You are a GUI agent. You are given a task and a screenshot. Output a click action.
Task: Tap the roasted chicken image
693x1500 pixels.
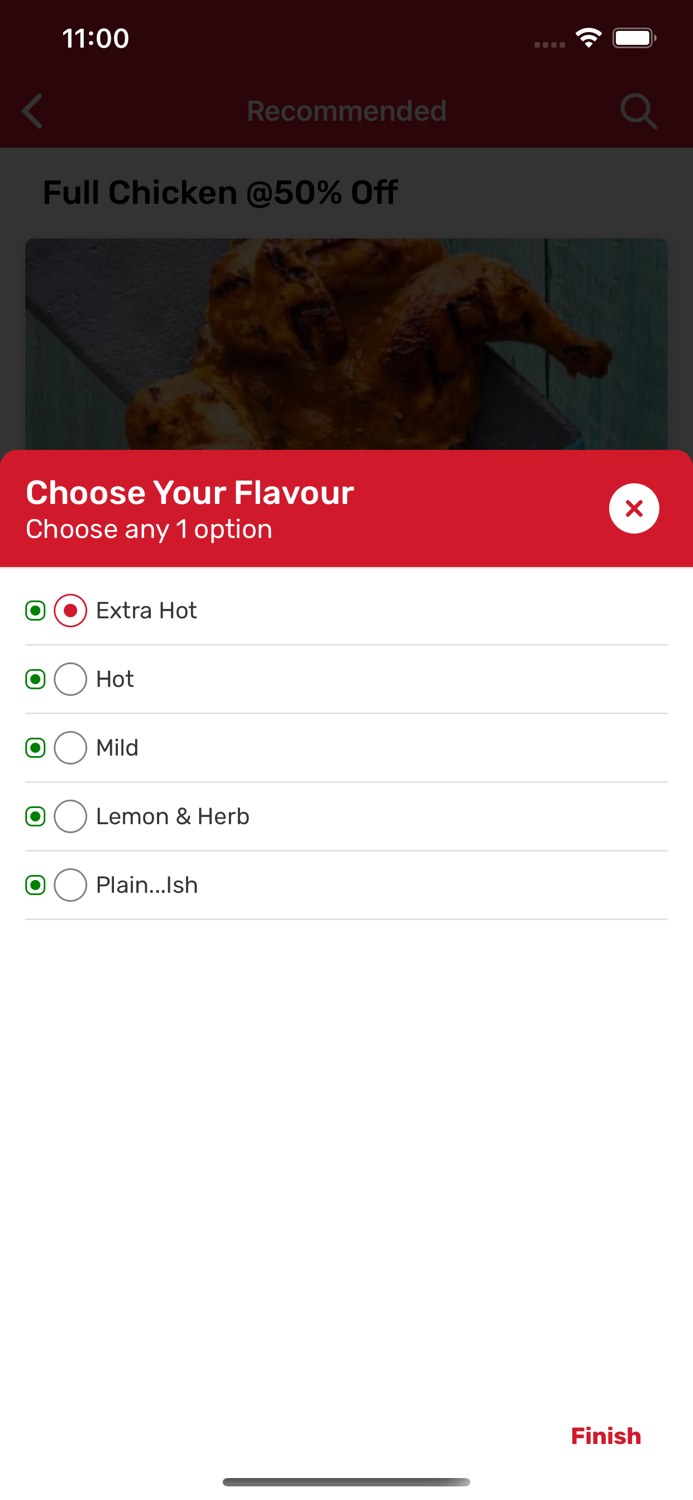pyautogui.click(x=347, y=340)
